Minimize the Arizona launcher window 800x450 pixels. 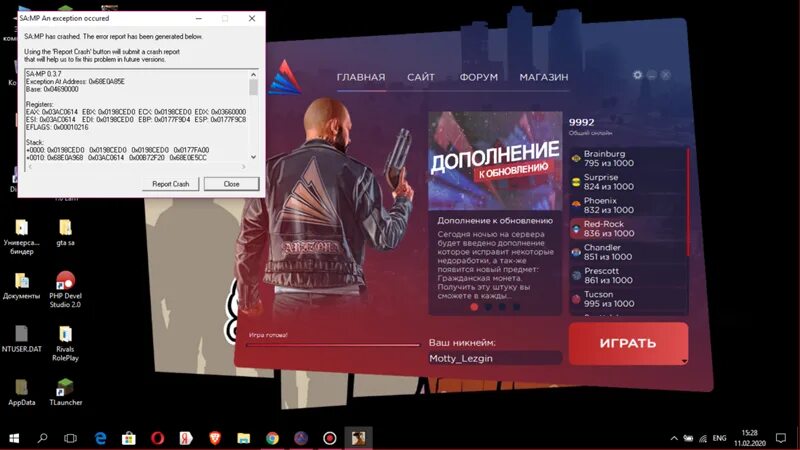tap(652, 76)
